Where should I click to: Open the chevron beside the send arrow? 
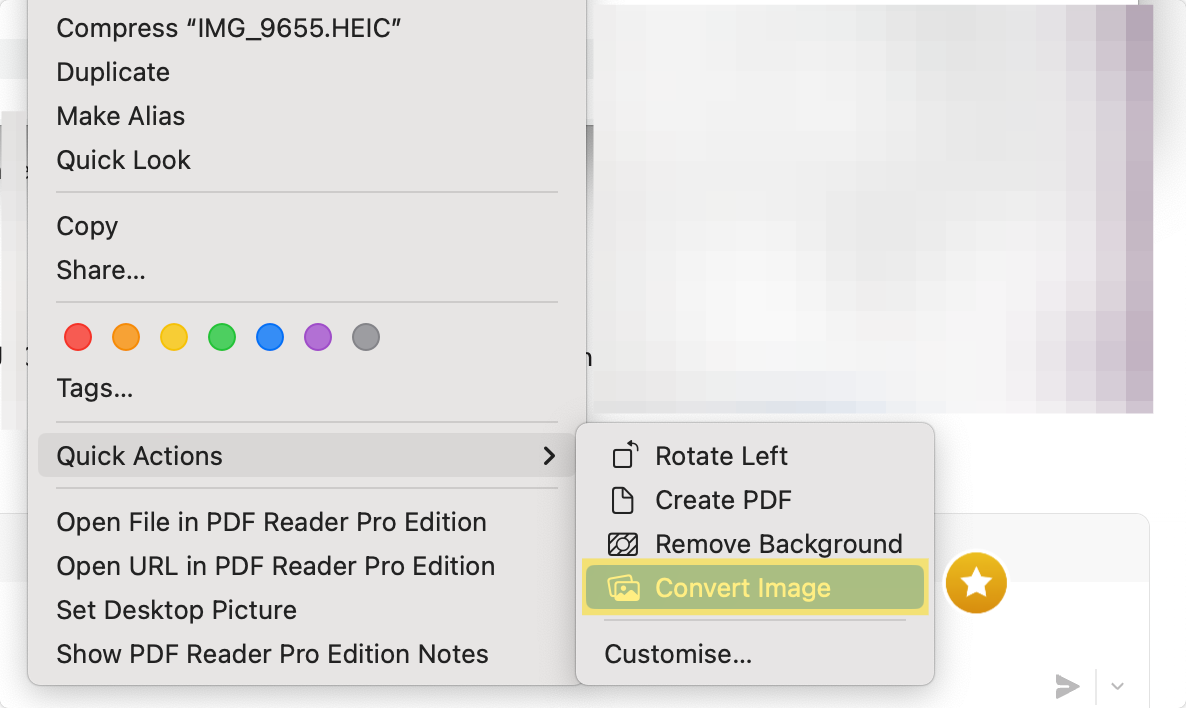click(1117, 686)
